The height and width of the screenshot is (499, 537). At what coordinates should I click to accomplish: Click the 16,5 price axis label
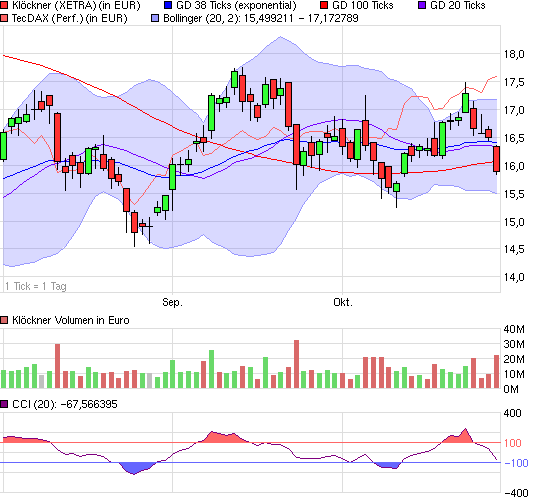pyautogui.click(x=514, y=138)
